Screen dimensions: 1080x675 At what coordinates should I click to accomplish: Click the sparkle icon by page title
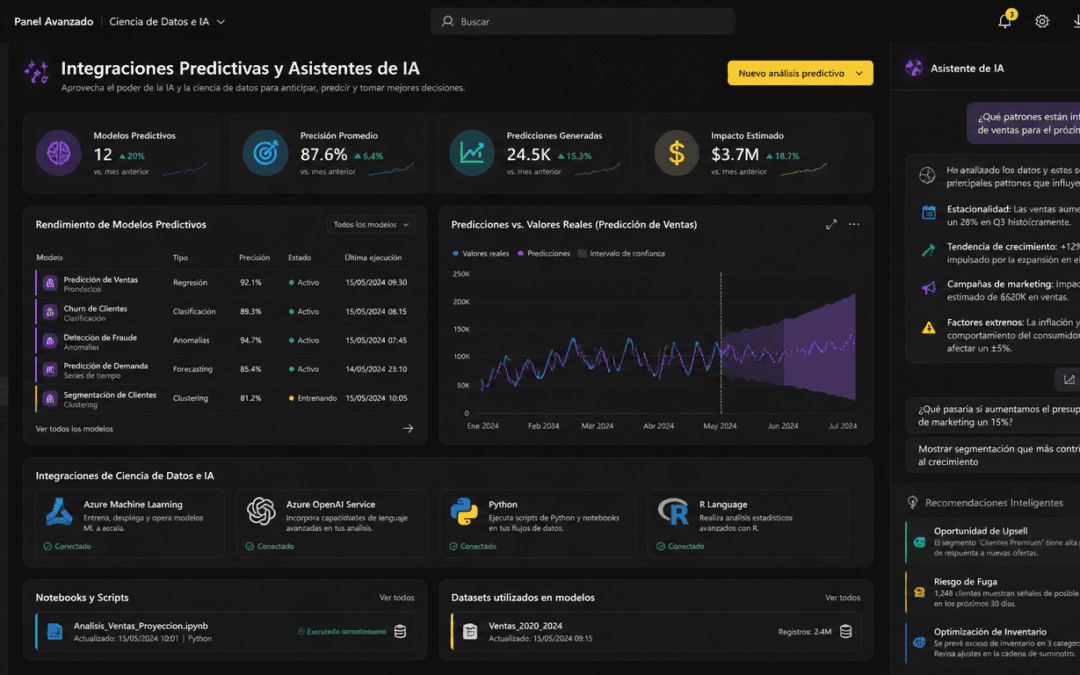(x=37, y=72)
